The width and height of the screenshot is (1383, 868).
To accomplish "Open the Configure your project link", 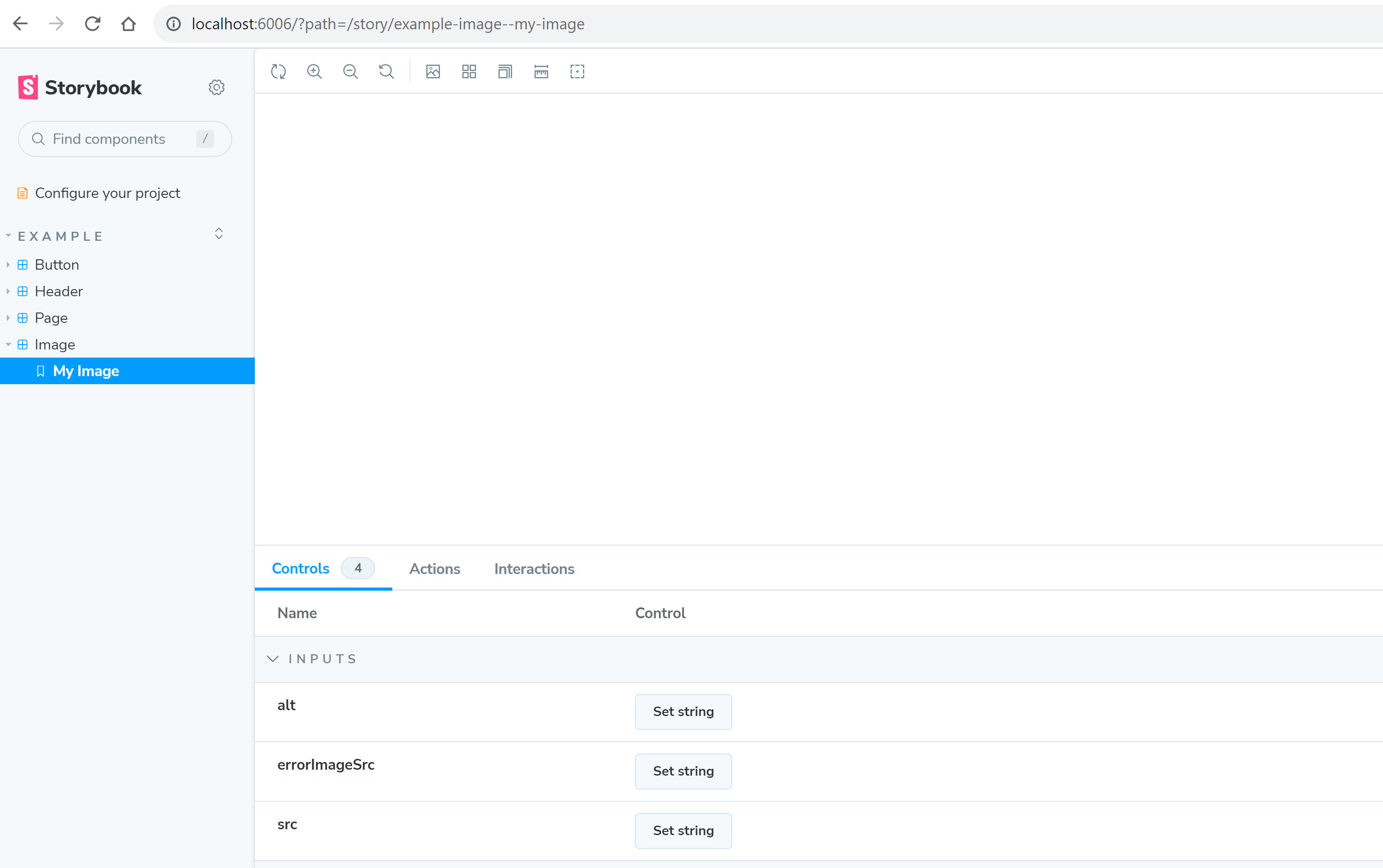I will tap(107, 193).
